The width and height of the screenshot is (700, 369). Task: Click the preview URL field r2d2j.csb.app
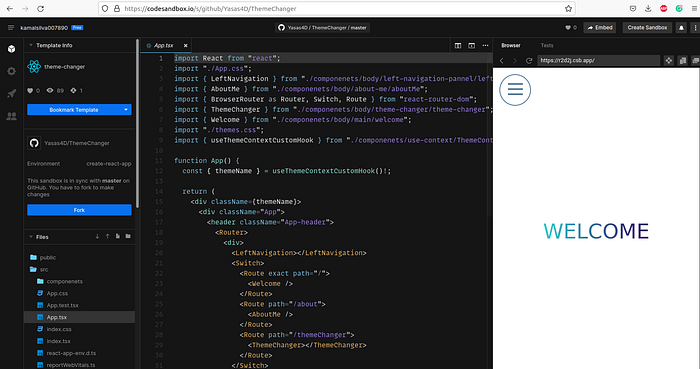click(x=598, y=61)
